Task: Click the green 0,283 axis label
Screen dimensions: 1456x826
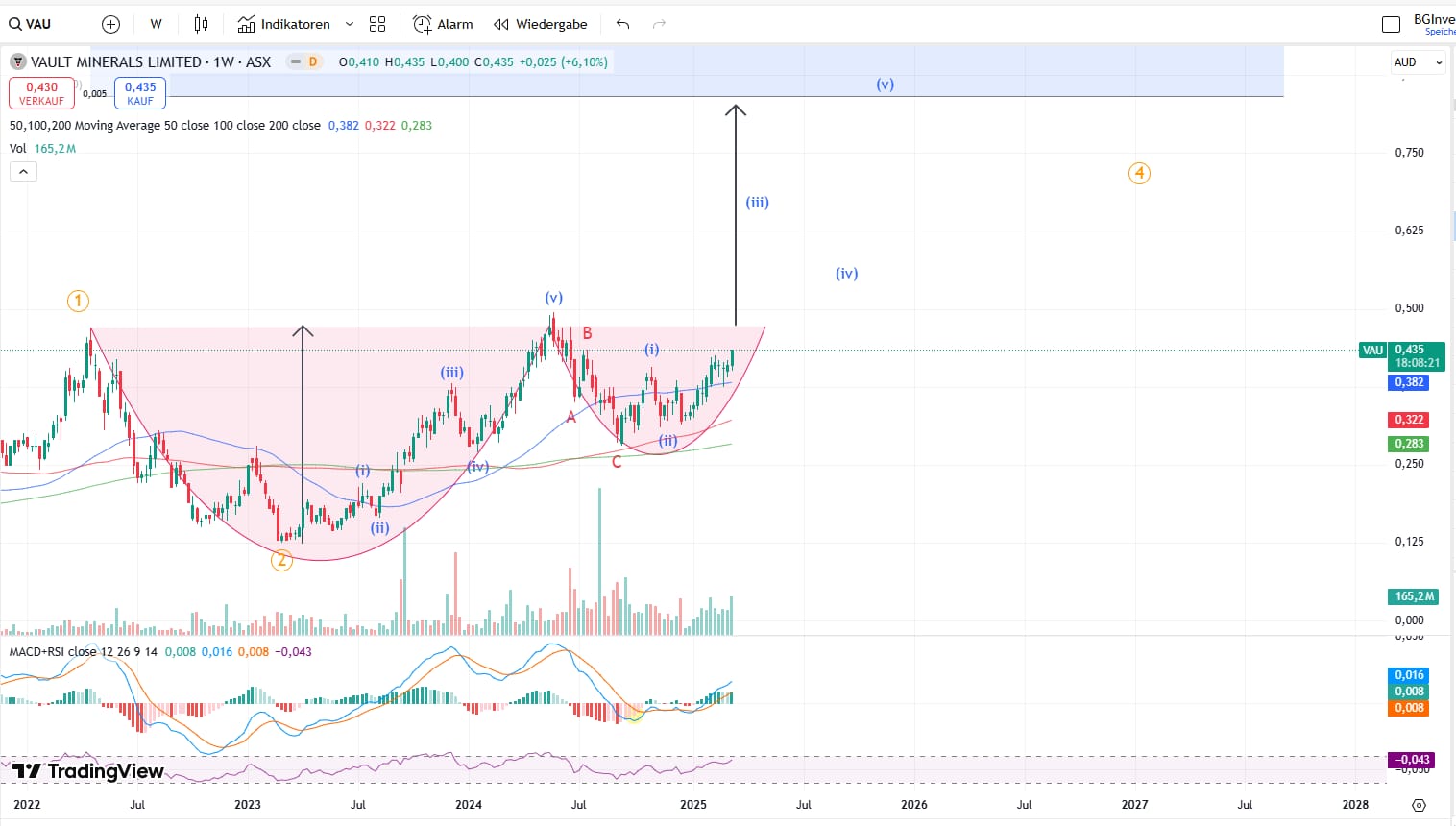Action: [1409, 444]
